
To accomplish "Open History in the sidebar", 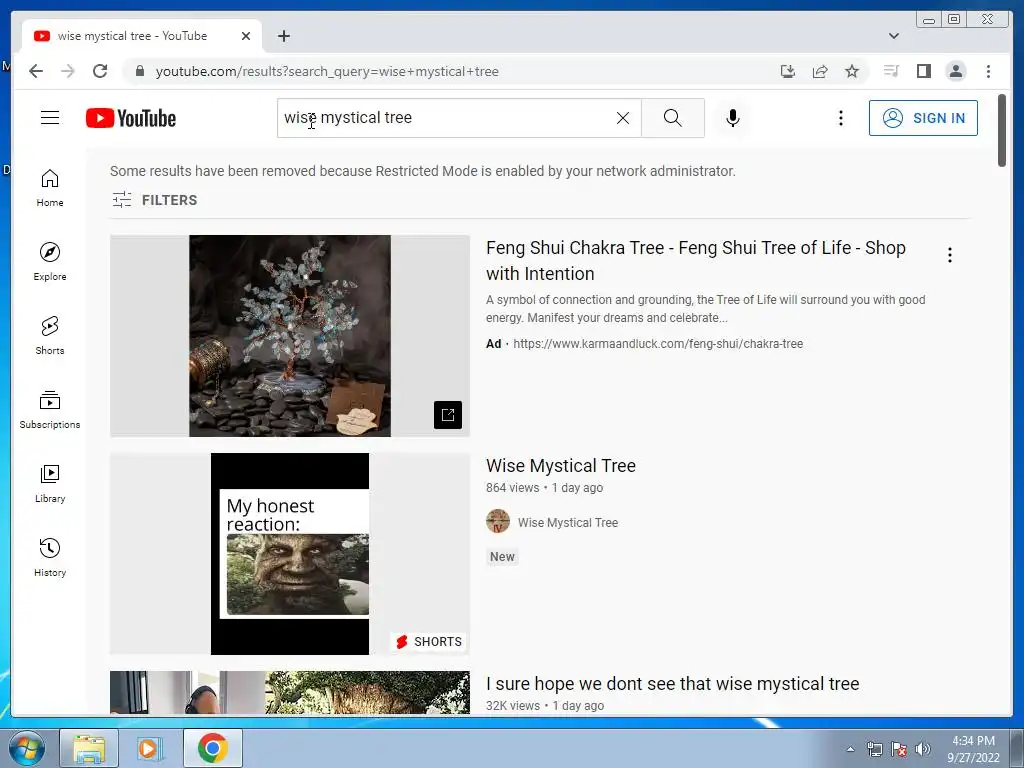I will coord(50,557).
